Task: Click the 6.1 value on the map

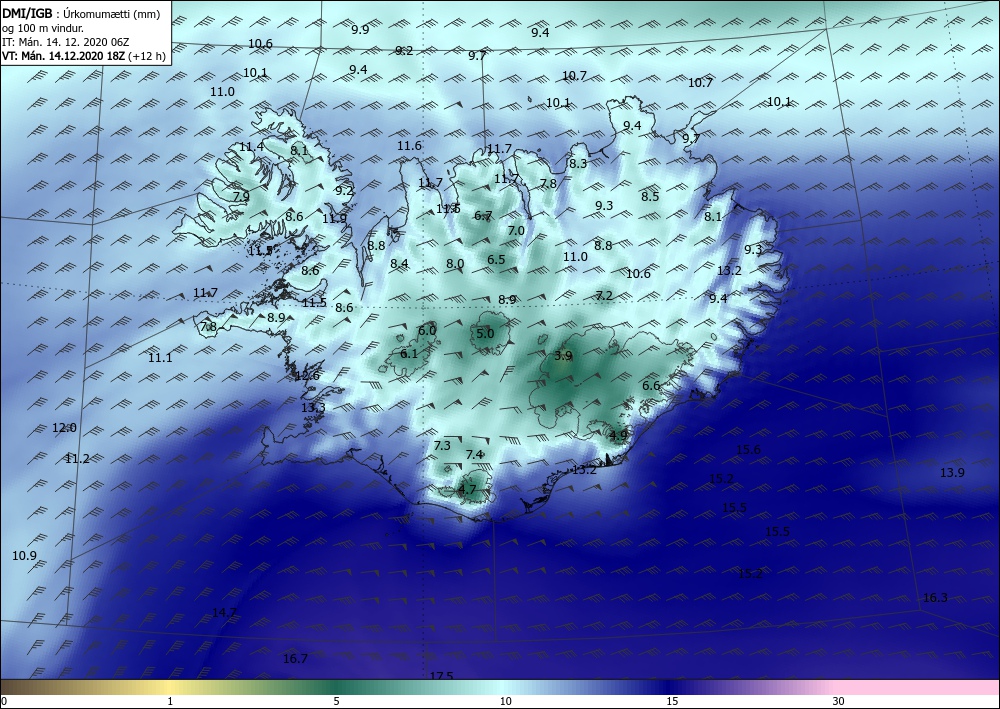Action: (x=409, y=353)
